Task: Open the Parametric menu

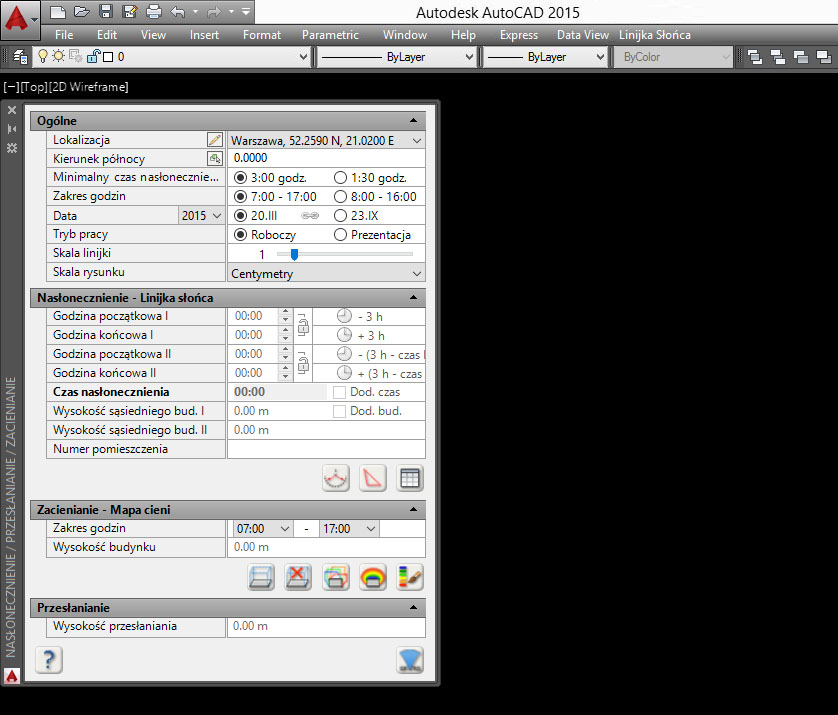Action: click(330, 35)
